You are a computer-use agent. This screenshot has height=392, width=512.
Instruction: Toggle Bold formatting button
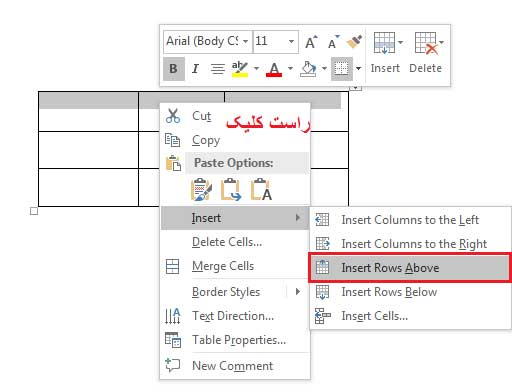174,69
